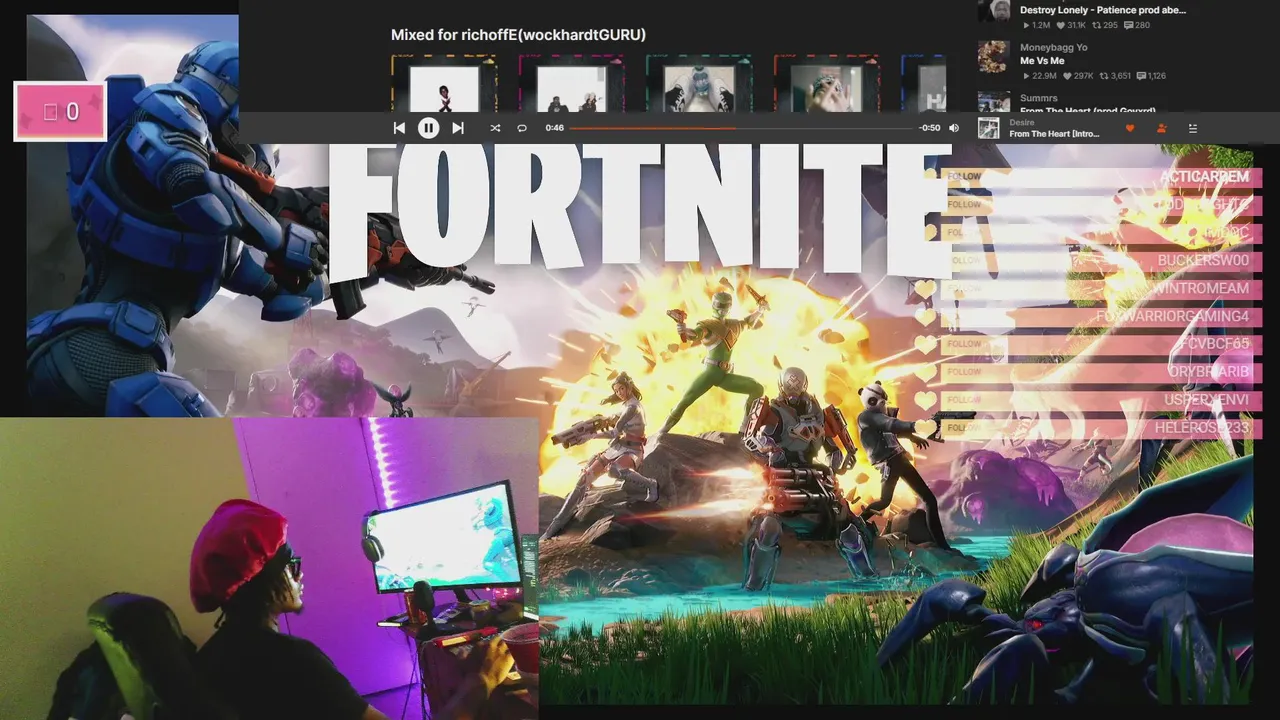Select follower name ACTICARDEM in overlay list
The height and width of the screenshot is (720, 1280).
1204,177
